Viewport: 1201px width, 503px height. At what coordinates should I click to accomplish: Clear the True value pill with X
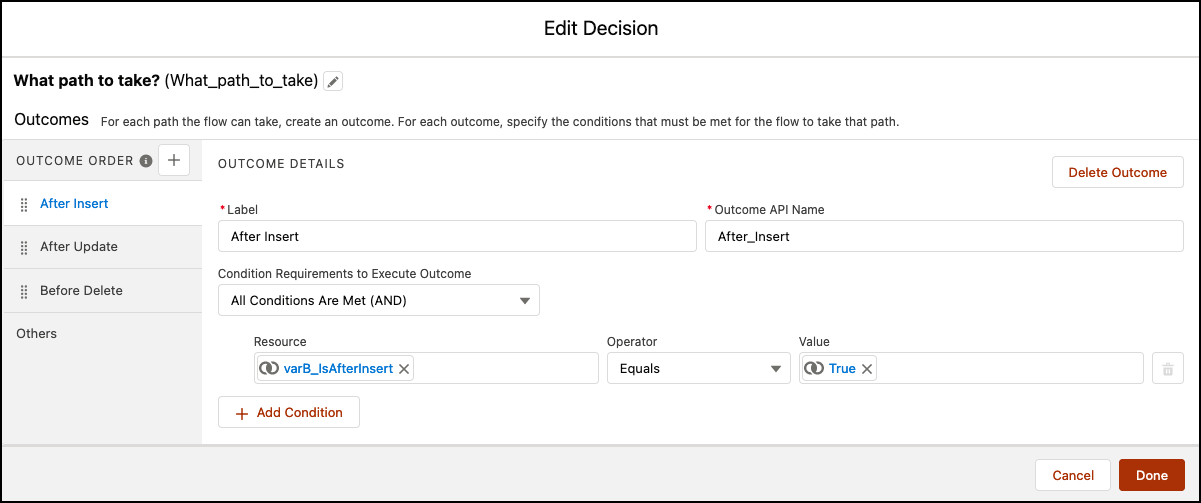pyautogui.click(x=867, y=369)
